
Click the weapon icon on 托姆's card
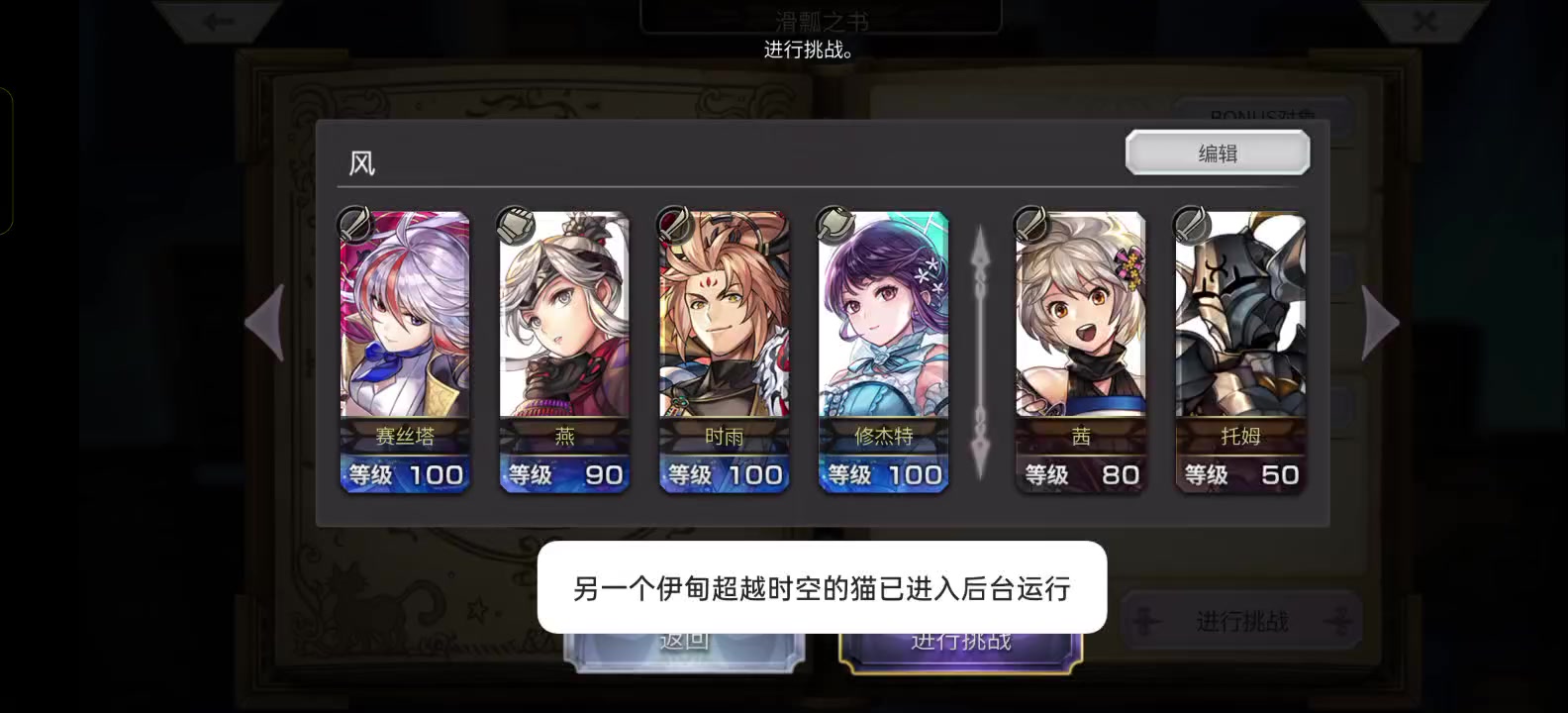click(1191, 225)
